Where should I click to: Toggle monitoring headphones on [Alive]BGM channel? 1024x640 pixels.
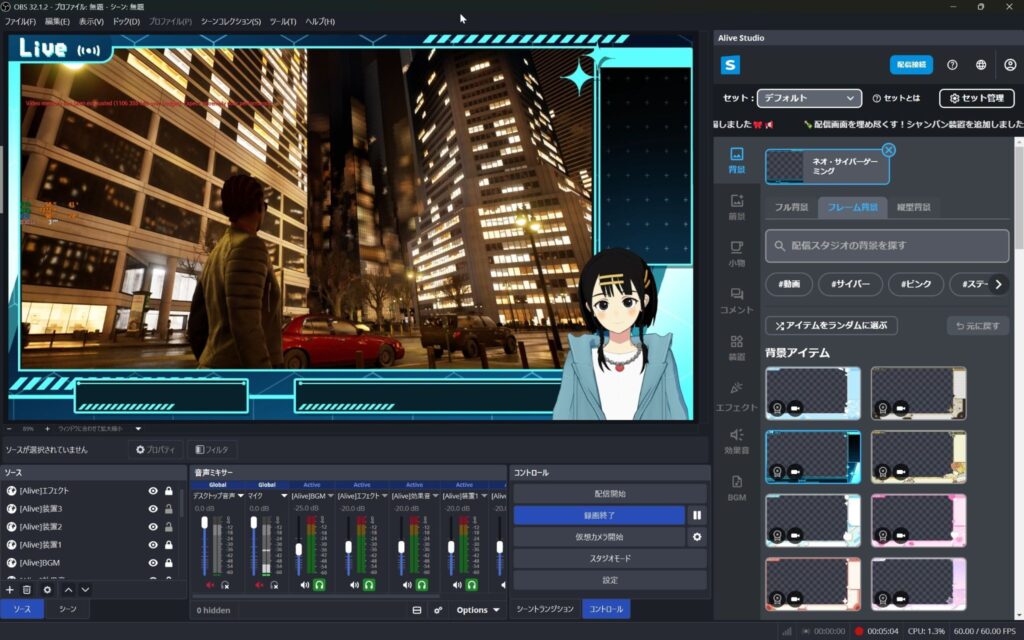[x=319, y=585]
